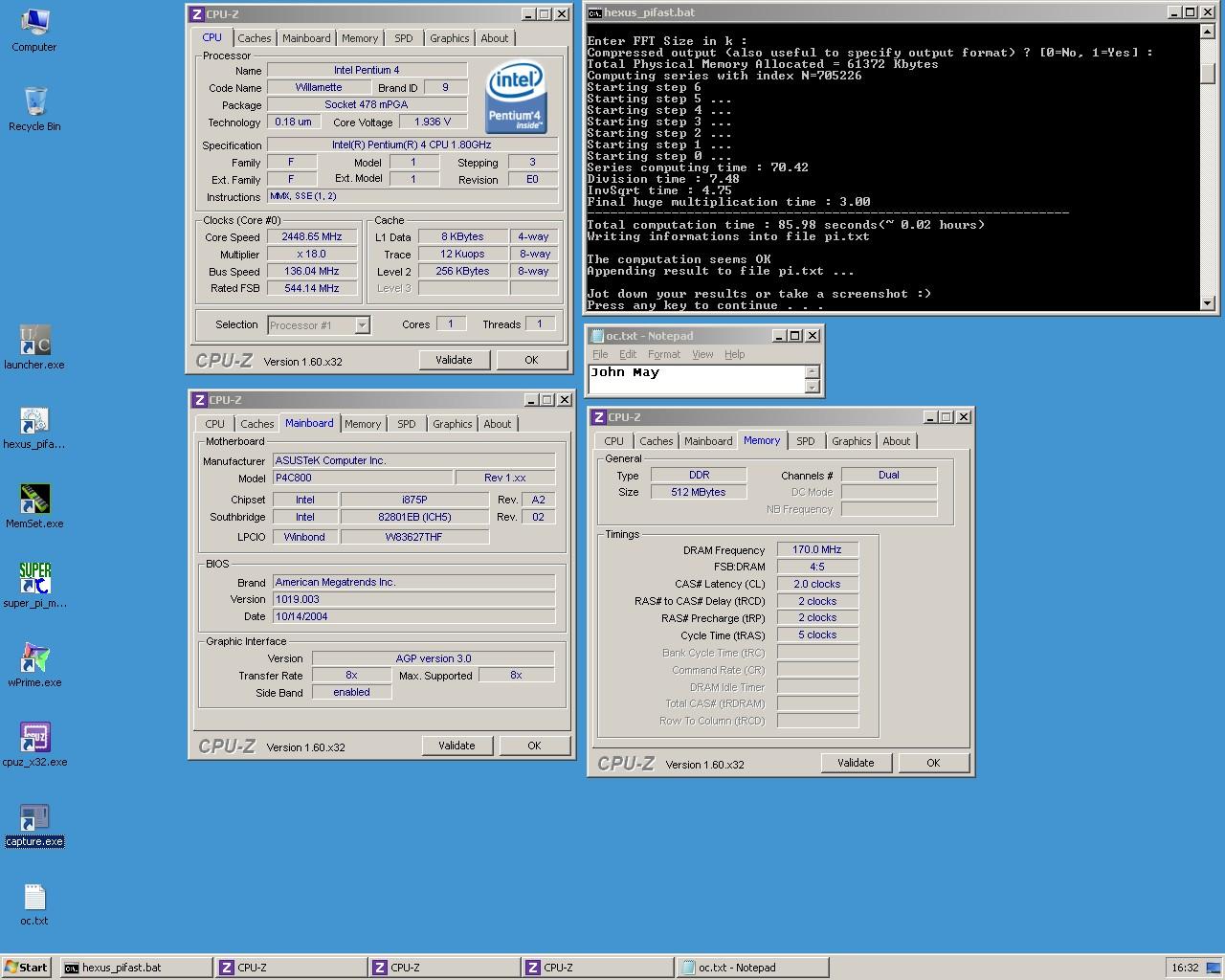Click Rated FSB value 544.14 MHz
The image size is (1225, 980).
point(312,288)
